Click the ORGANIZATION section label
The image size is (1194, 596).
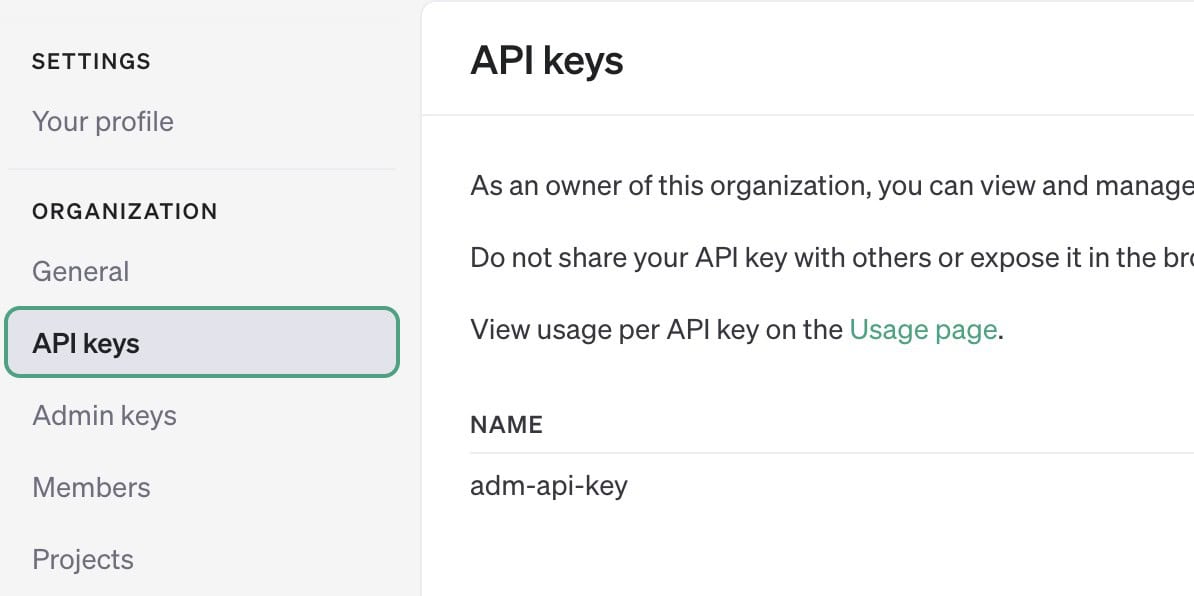tap(125, 212)
